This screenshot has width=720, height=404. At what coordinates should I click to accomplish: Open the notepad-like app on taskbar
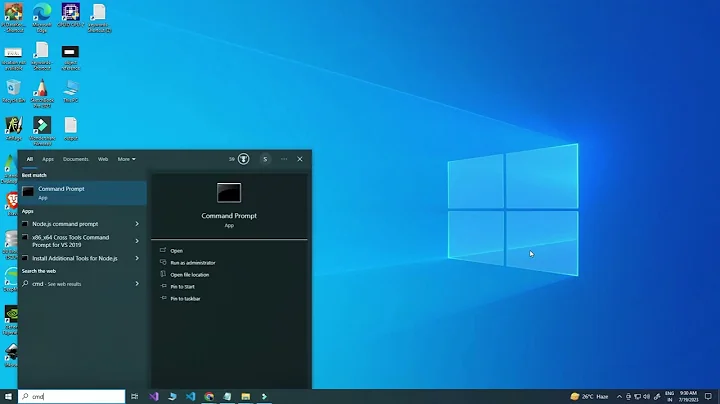coord(227,396)
